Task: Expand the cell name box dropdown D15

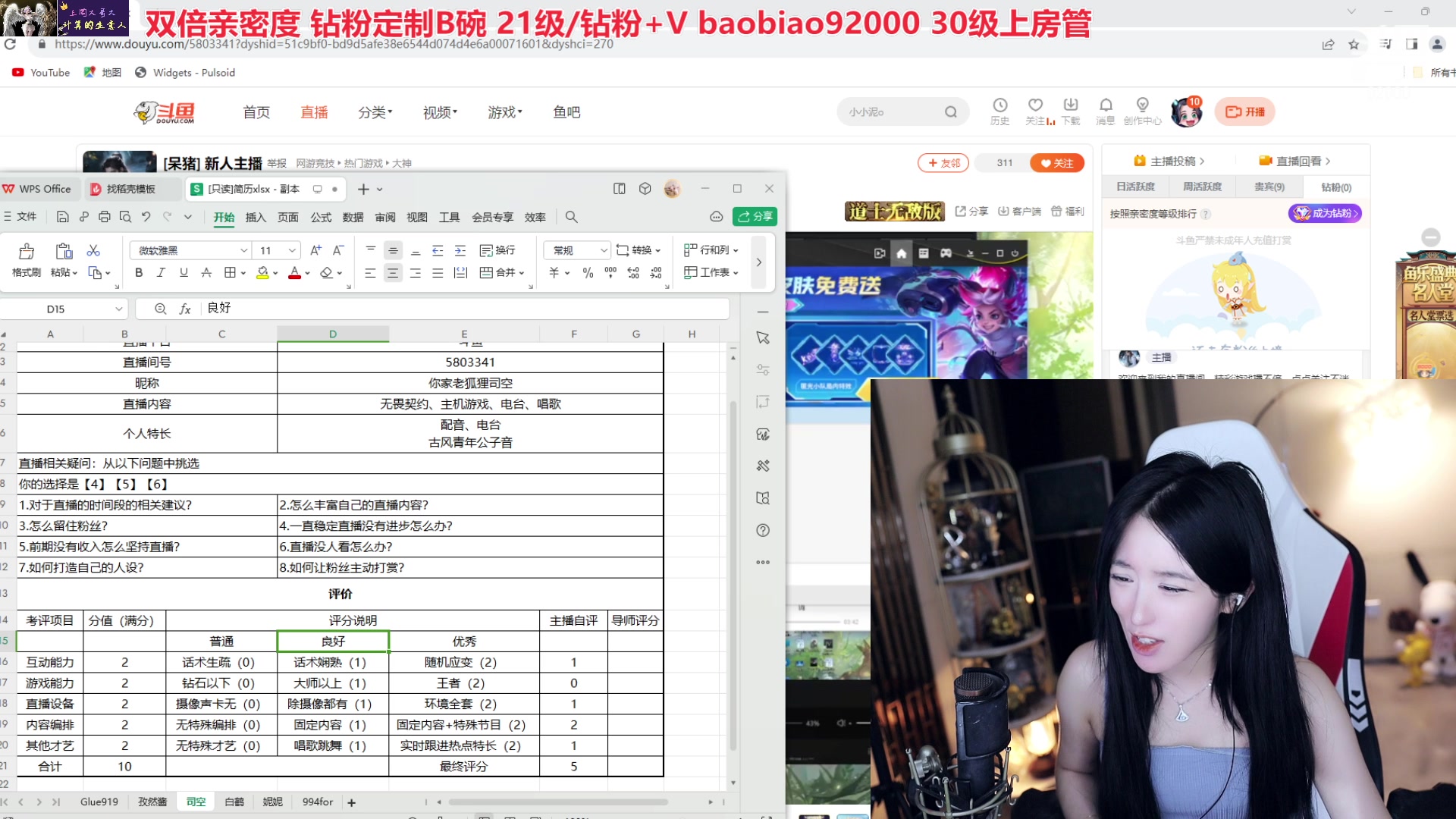Action: point(119,309)
